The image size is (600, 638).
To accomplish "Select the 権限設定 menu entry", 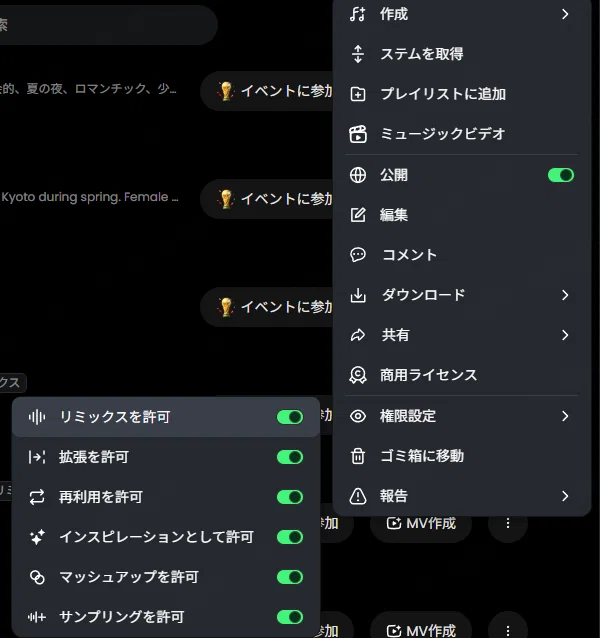I will tap(462, 416).
